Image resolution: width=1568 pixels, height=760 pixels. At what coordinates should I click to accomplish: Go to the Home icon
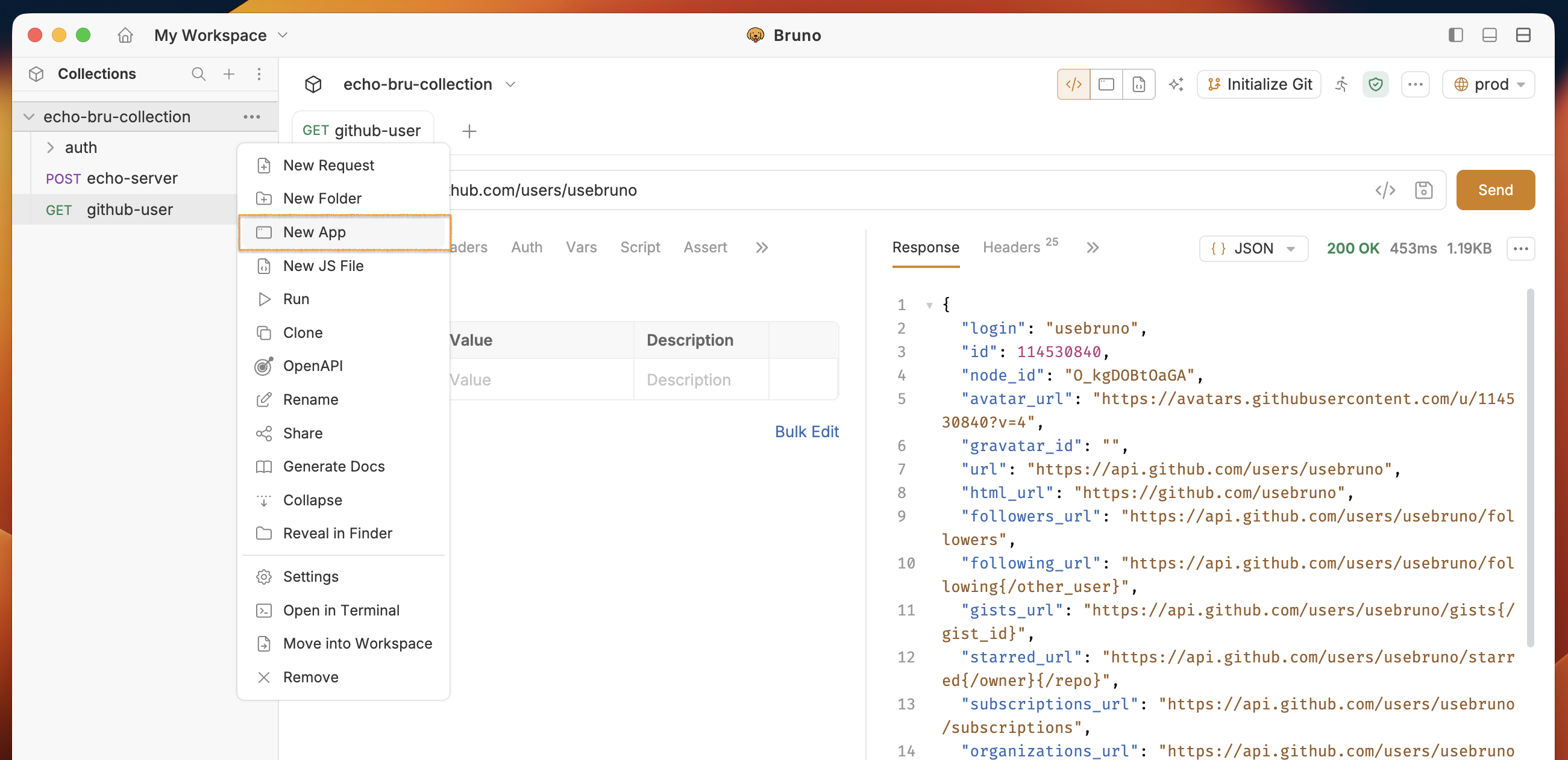(x=125, y=36)
